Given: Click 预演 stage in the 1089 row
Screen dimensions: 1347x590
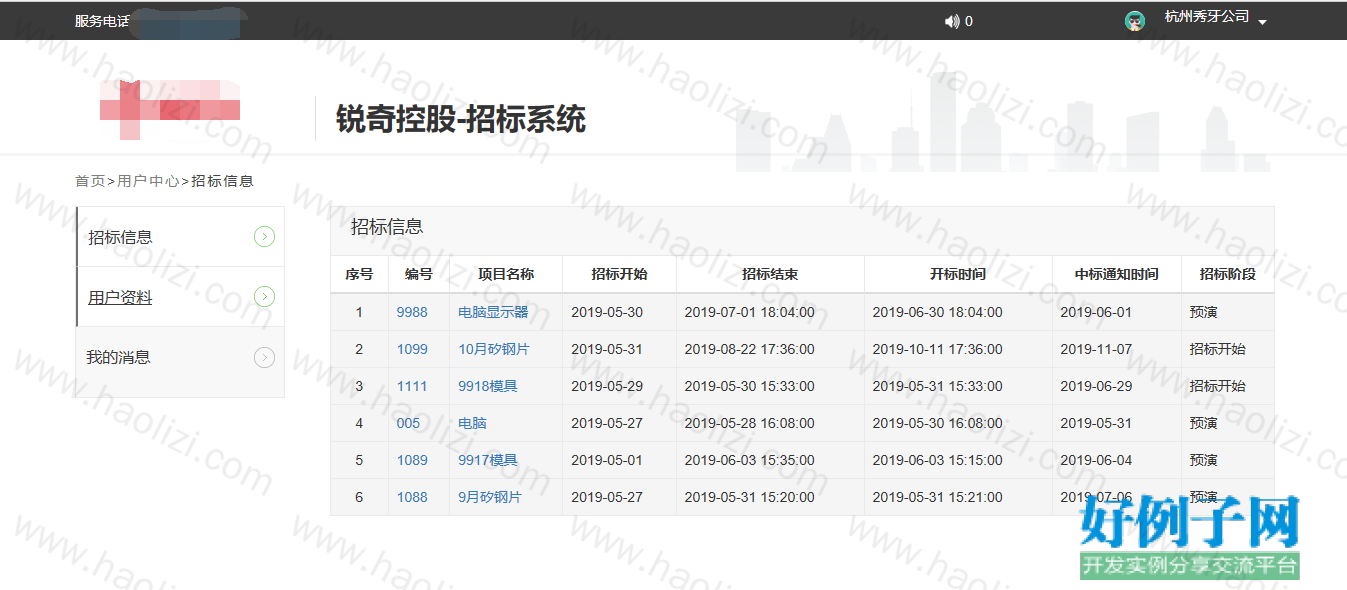Looking at the screenshot, I should pyautogui.click(x=1203, y=460).
